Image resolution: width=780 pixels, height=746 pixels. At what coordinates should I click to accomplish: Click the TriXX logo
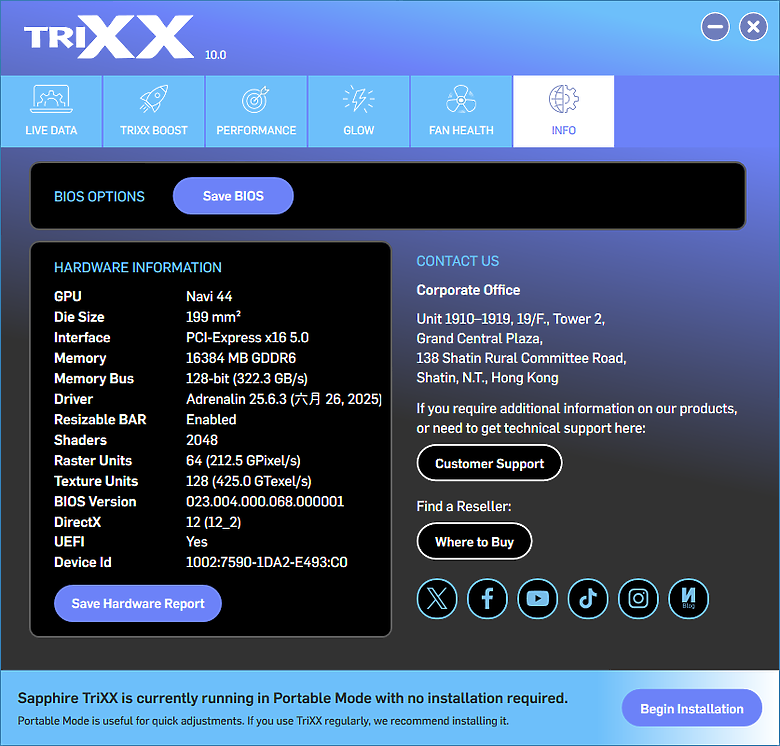point(109,37)
